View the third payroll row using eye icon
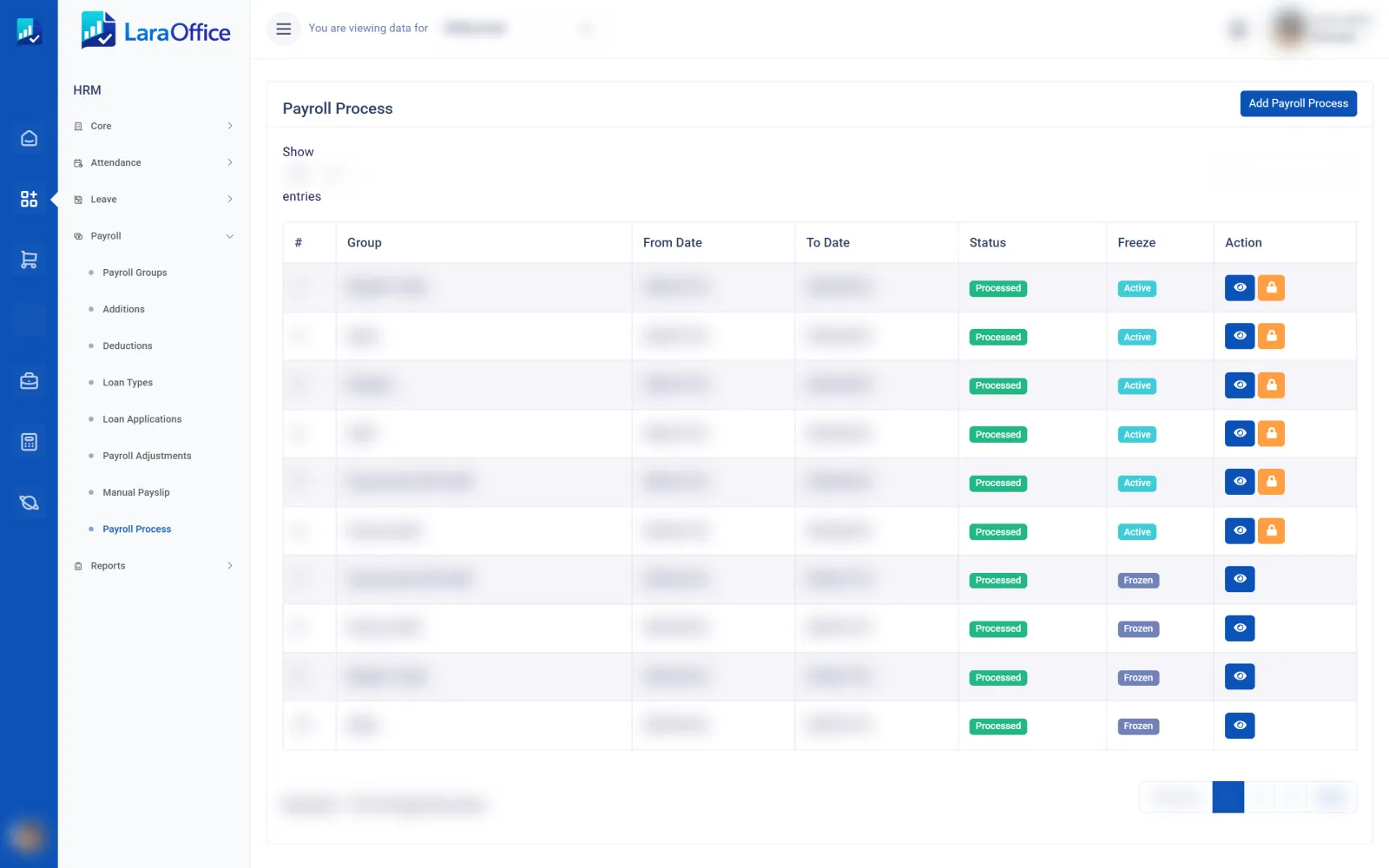Screen dimensions: 1389x868 [1240, 385]
